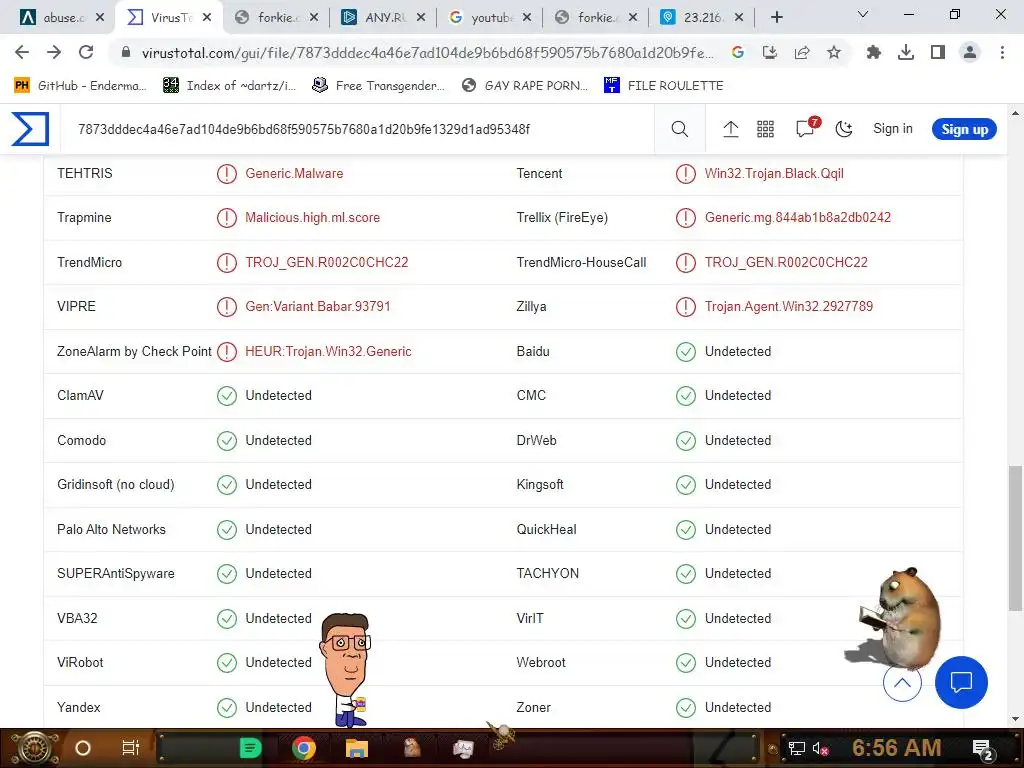The image size is (1024, 768).
Task: Click the DrWeb undetected check icon
Action: click(x=686, y=441)
